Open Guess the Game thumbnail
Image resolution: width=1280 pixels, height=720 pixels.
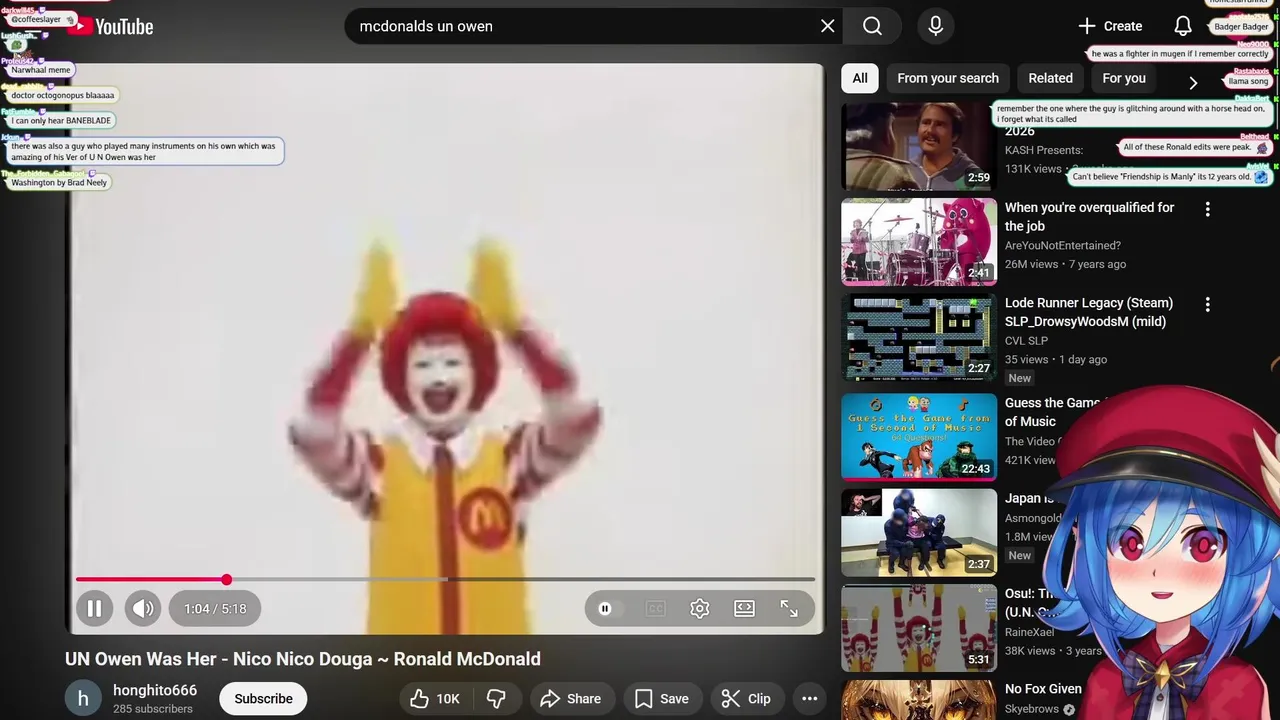coord(919,437)
